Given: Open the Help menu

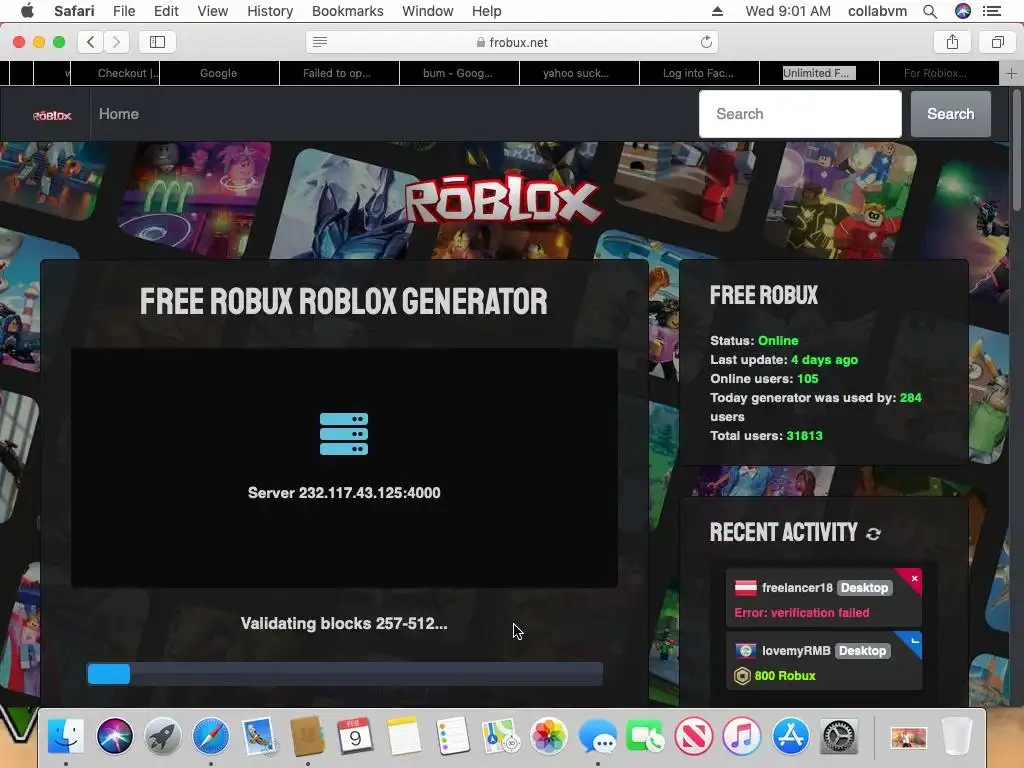Looking at the screenshot, I should (x=487, y=11).
